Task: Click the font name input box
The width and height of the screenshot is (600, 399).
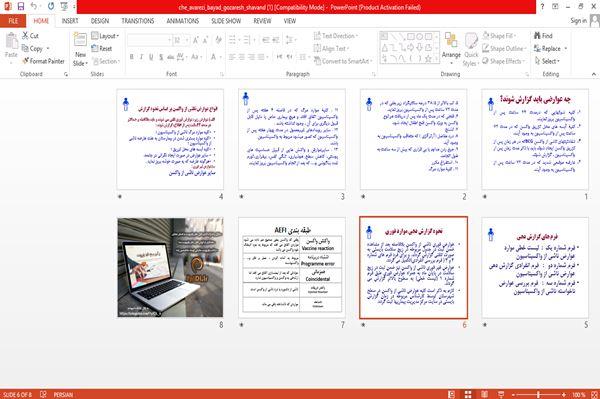Action: coord(149,40)
